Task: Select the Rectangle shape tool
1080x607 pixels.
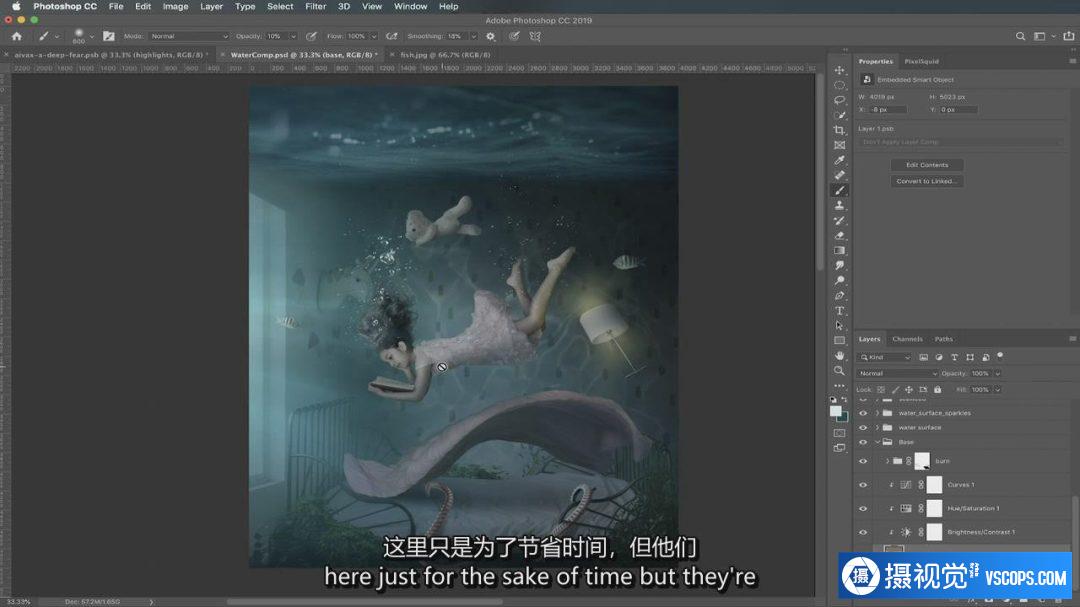Action: click(839, 340)
